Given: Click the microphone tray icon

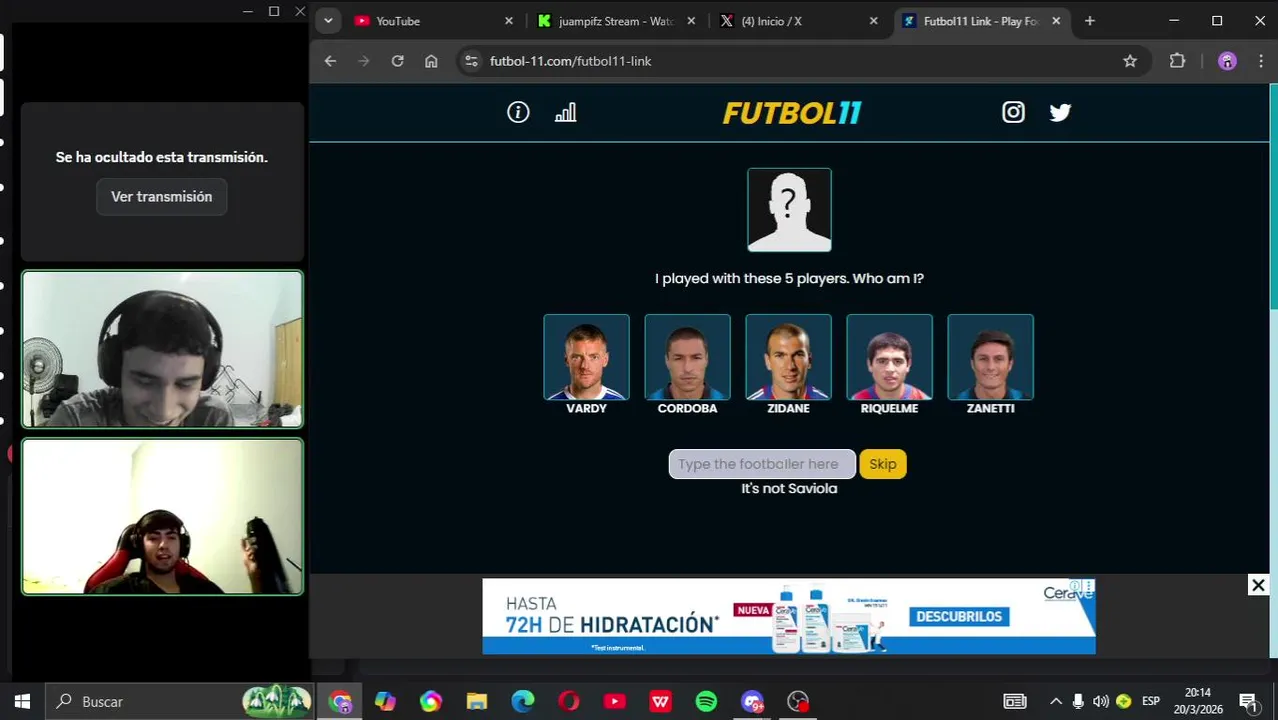Looking at the screenshot, I should click(x=1078, y=702).
